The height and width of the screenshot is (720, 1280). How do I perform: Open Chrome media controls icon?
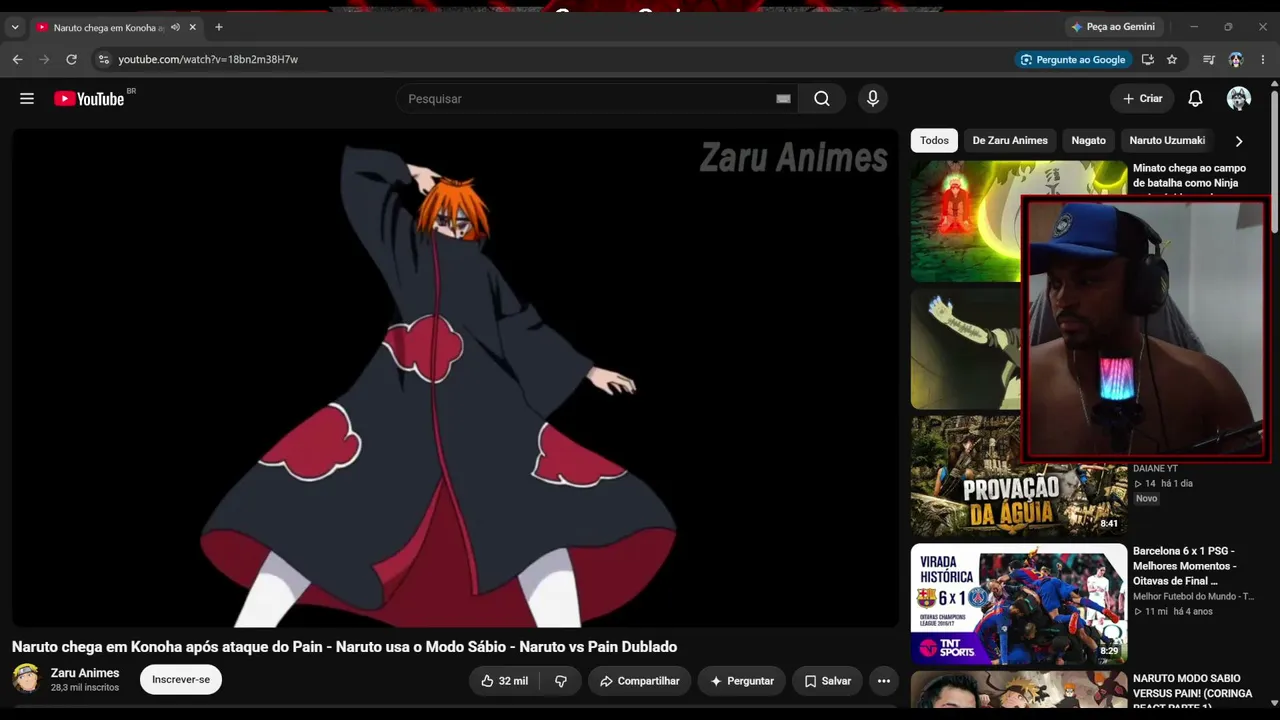coord(1209,60)
